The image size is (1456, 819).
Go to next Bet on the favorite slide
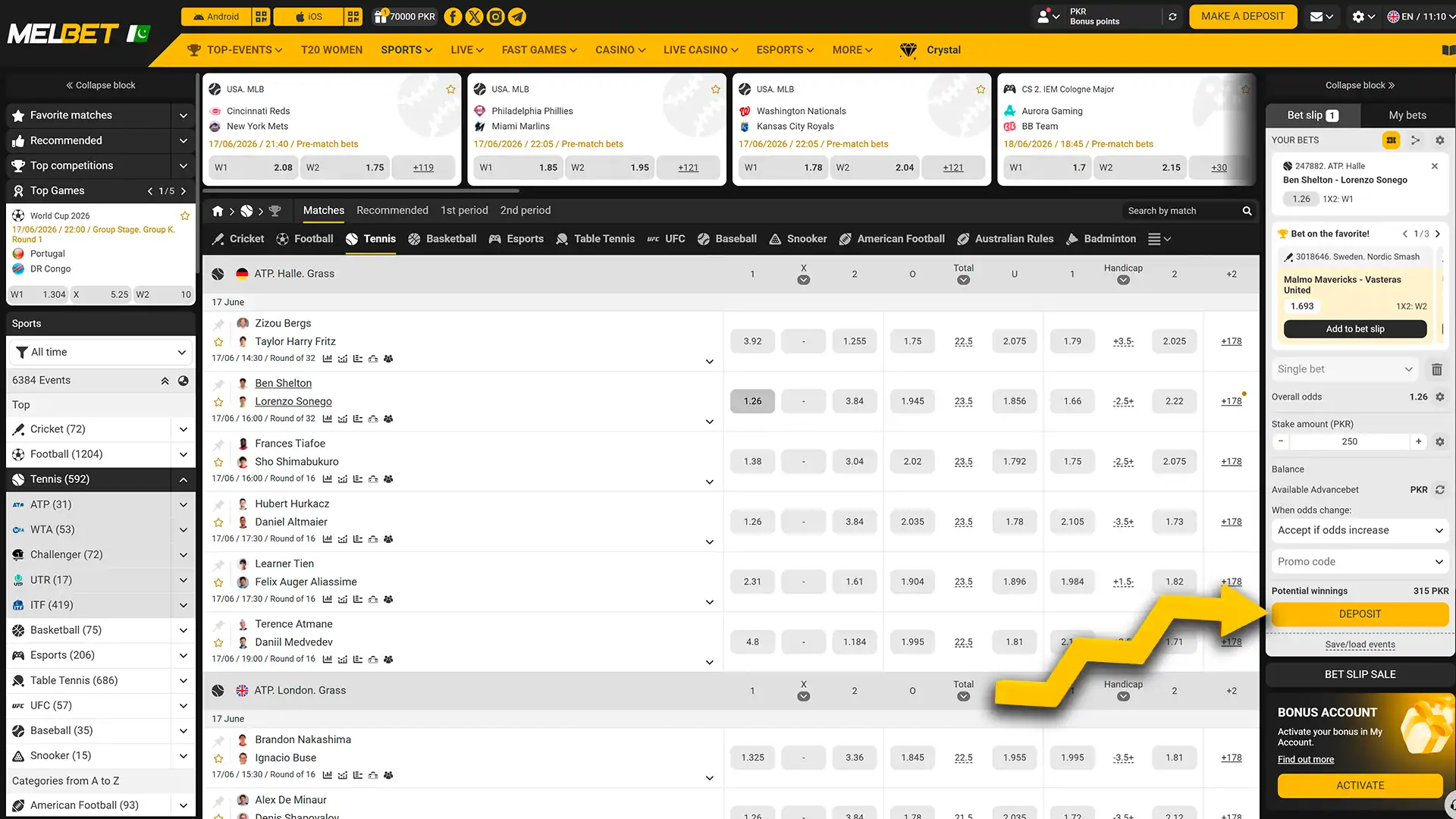click(1437, 234)
